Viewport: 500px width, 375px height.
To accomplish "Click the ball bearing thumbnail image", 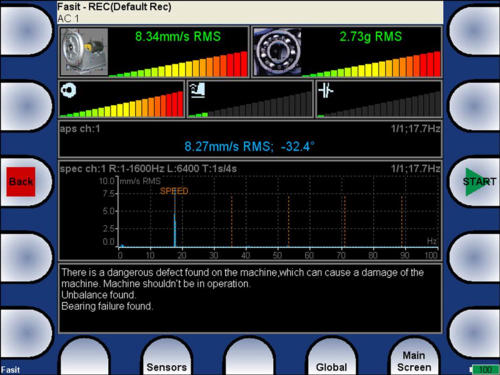I will [277, 52].
